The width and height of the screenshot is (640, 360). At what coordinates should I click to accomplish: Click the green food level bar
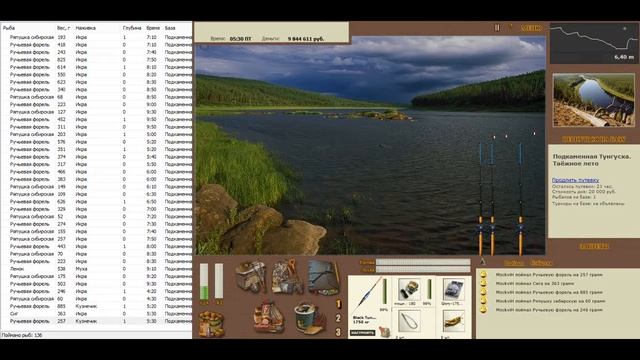pos(204,281)
